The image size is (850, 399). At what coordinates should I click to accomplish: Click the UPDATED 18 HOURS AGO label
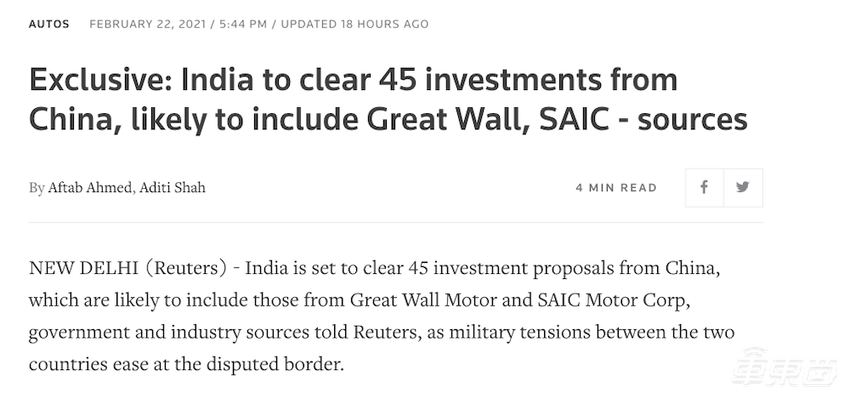coord(355,24)
